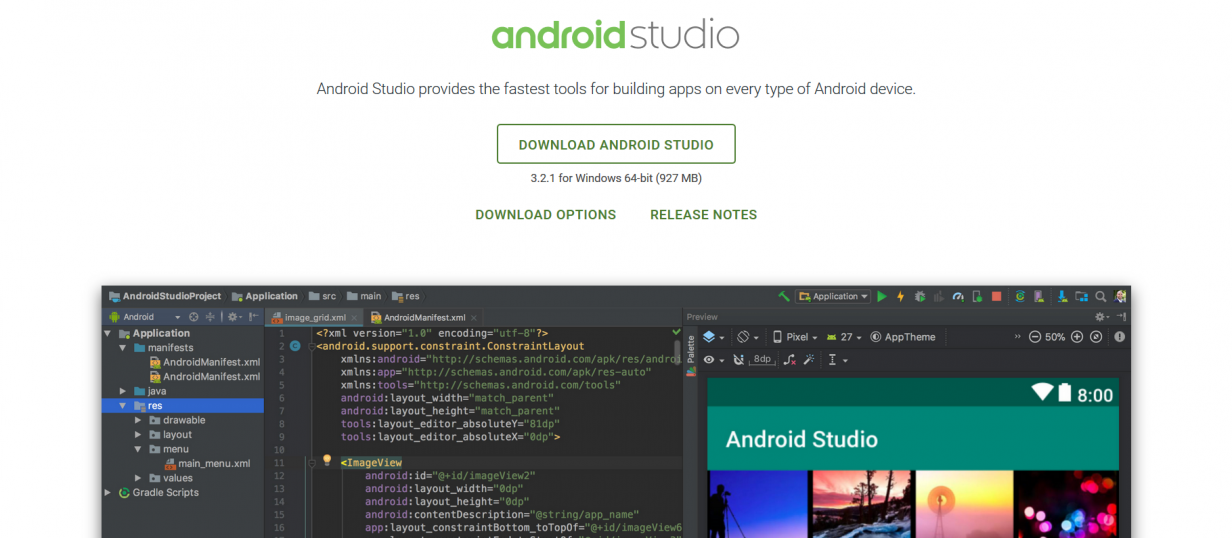1232x538 pixels.
Task: Click the AppTheme button in preview
Action: pyautogui.click(x=903, y=337)
